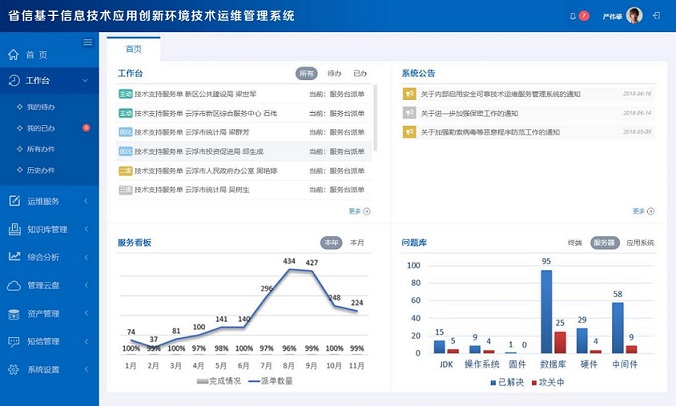Viewport: 676px width, 406px height.
Task: Select the 首页 tab
Action: pos(133,49)
